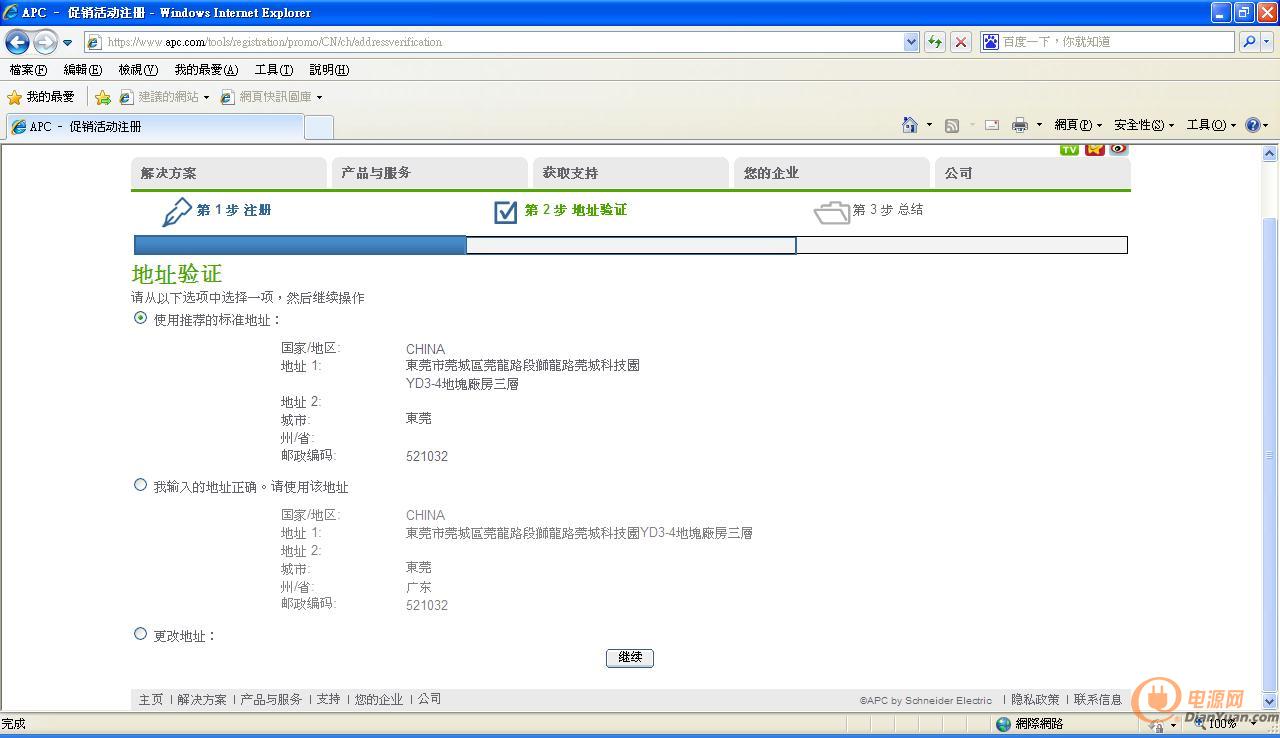Click the checkbox icon for 第2步 地址验证
Image resolution: width=1280 pixels, height=738 pixels.
[x=506, y=211]
